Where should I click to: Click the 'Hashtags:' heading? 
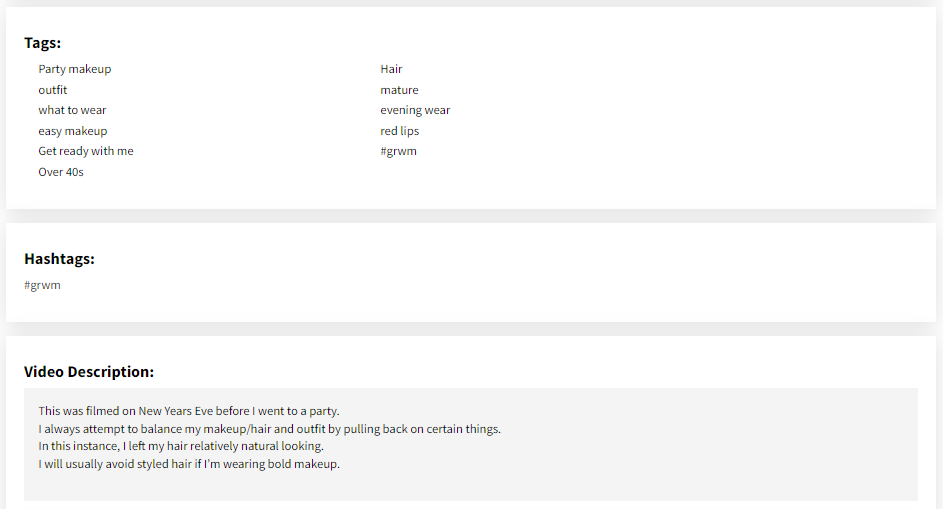point(59,259)
